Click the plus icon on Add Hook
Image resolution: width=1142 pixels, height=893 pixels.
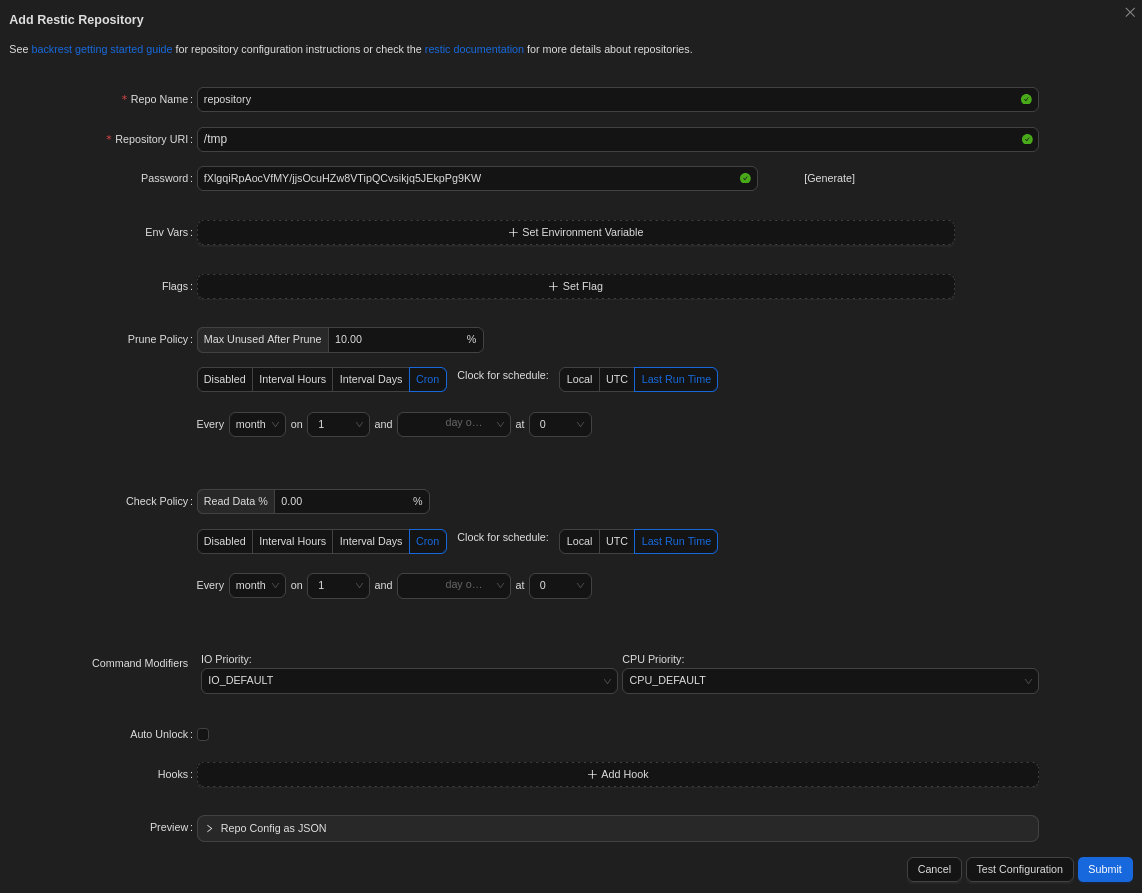tap(592, 775)
